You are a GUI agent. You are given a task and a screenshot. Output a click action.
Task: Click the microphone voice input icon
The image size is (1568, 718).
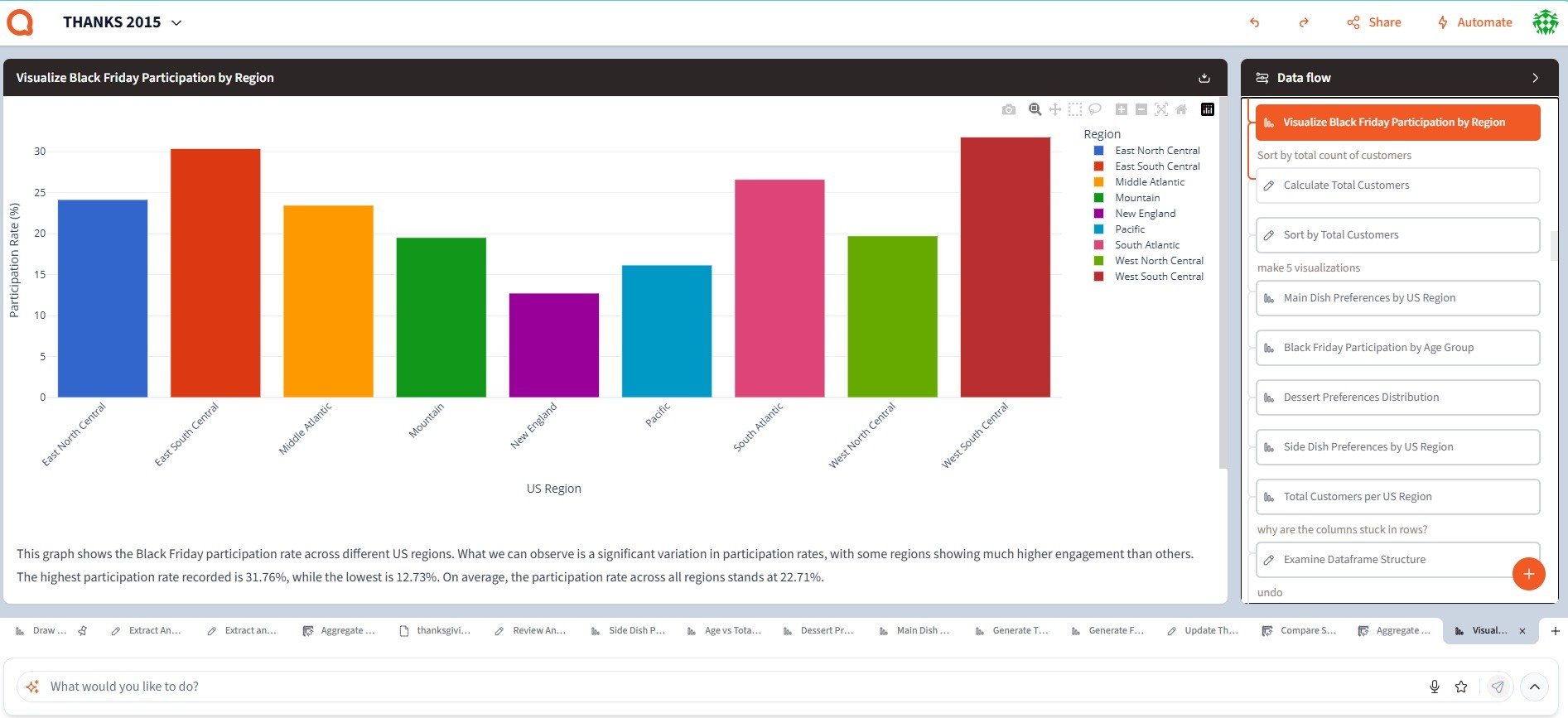tap(1435, 687)
